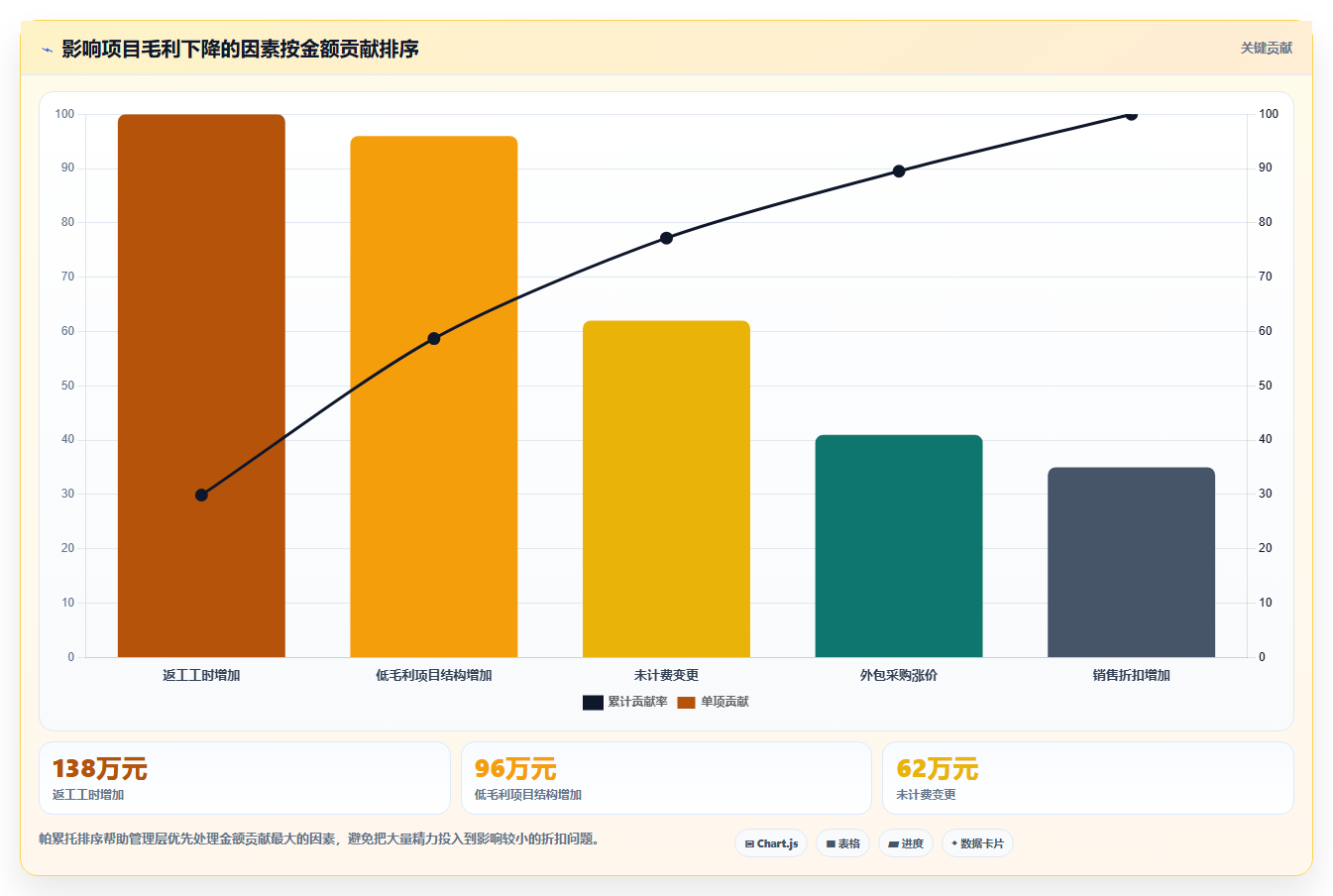Toggle the 单项贡献 legend swatch
This screenshot has height=896, width=1333.
click(686, 703)
